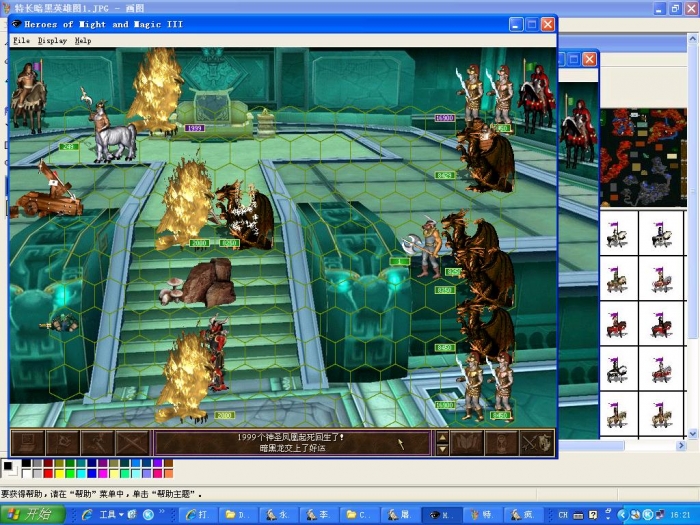Open the Windows 开始 Start button
This screenshot has height=525, width=700.
click(x=33, y=514)
